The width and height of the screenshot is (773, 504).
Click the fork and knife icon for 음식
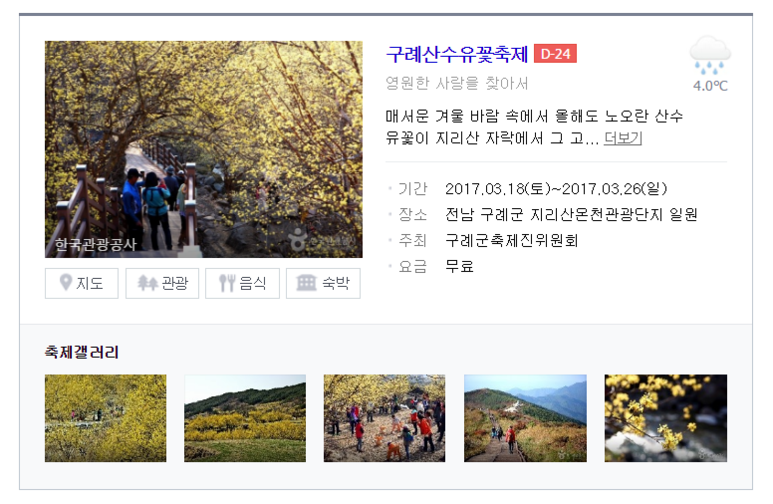pos(227,283)
